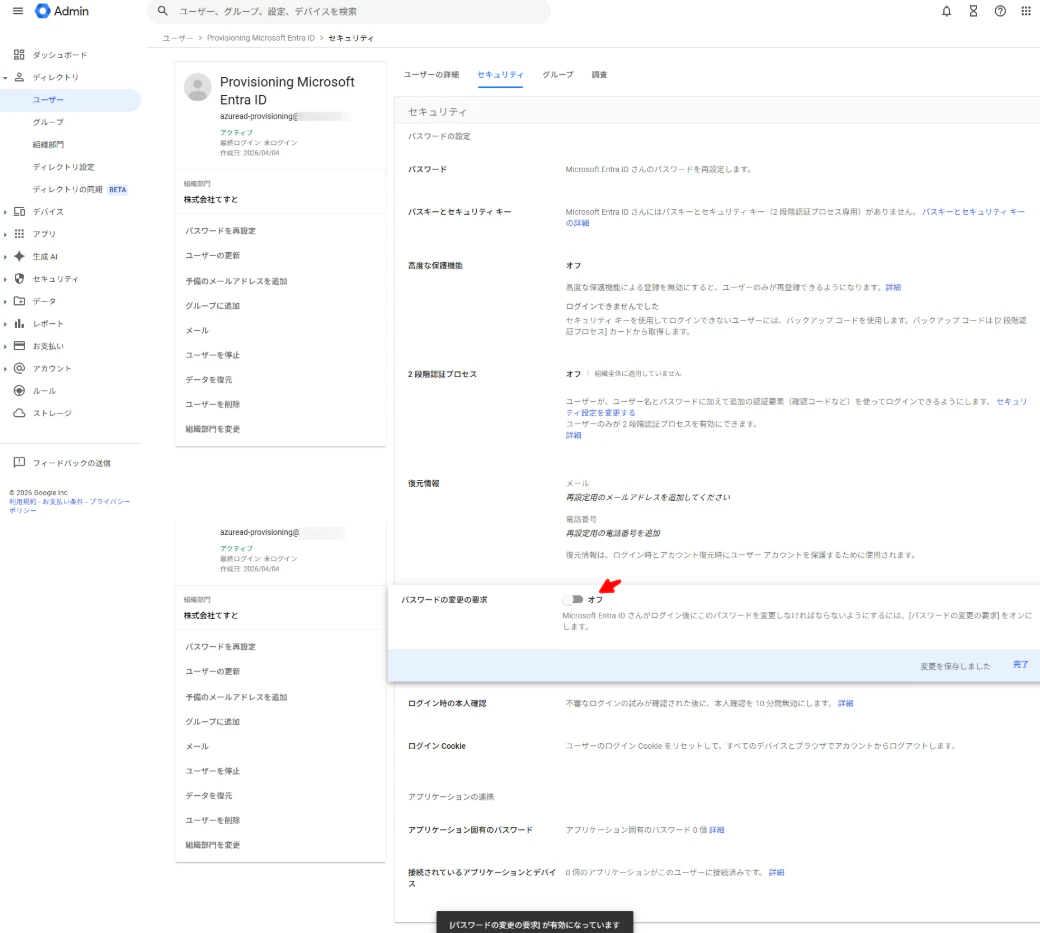This screenshot has width=1040, height=933.
Task: Switch to the 調査 tab
Action: coord(600,74)
